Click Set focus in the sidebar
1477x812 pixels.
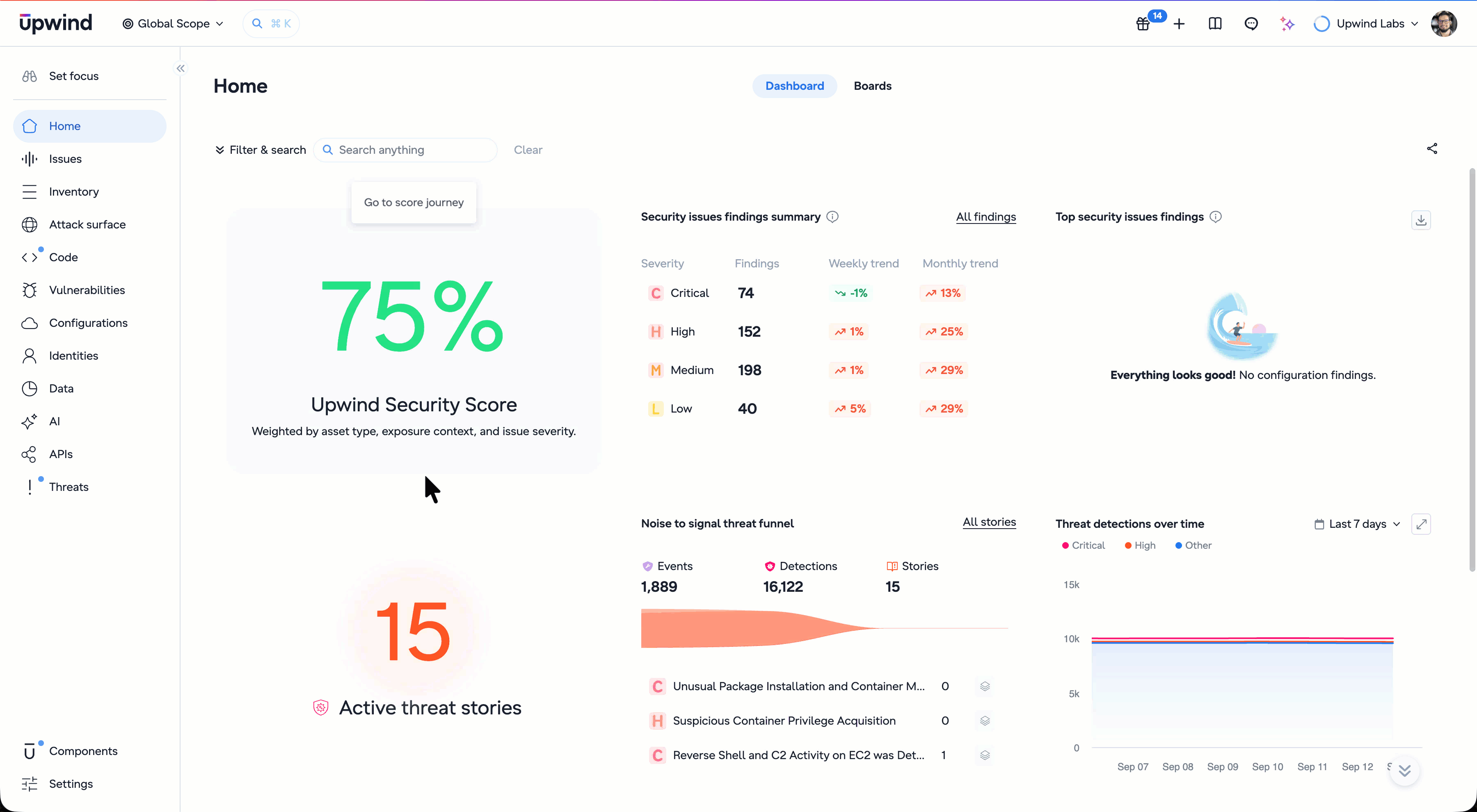pyautogui.click(x=90, y=76)
